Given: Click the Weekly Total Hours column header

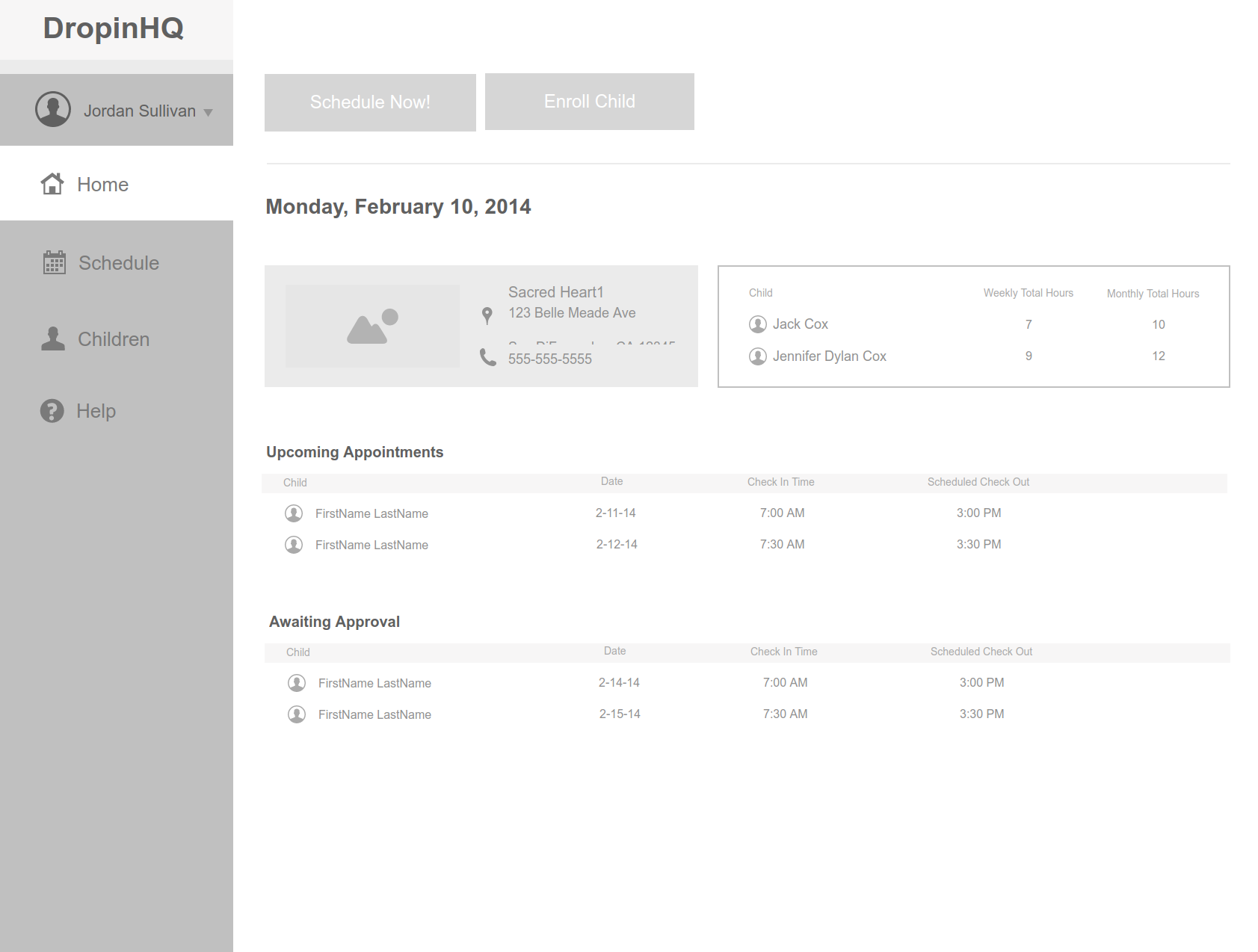Looking at the screenshot, I should coord(1029,293).
